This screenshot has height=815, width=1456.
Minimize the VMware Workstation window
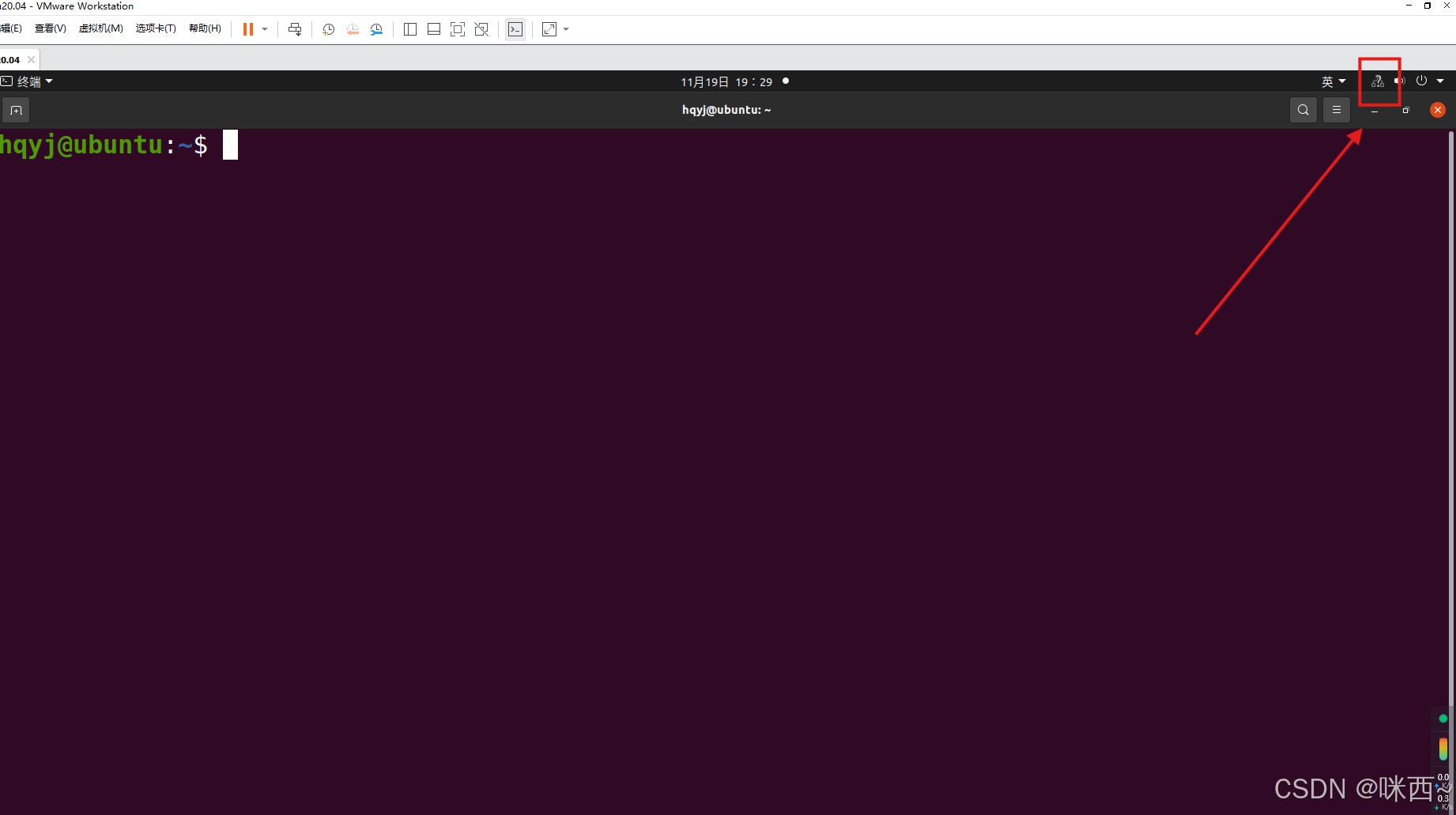pyautogui.click(x=1409, y=6)
